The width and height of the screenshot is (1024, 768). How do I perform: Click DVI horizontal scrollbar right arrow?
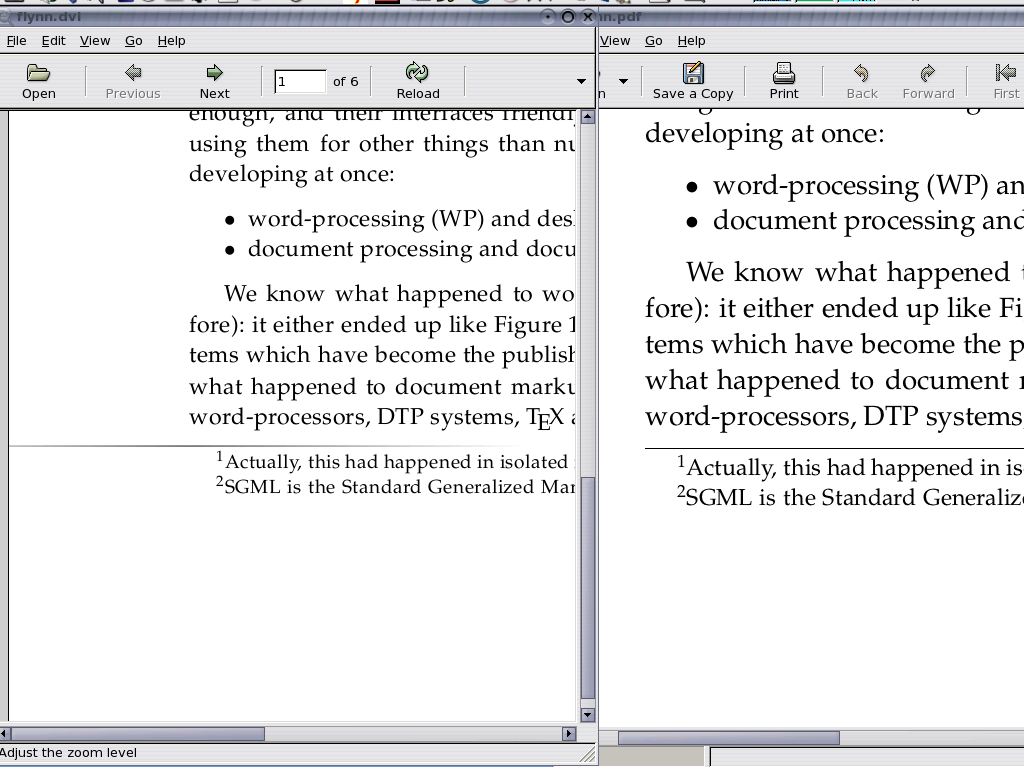coord(569,734)
